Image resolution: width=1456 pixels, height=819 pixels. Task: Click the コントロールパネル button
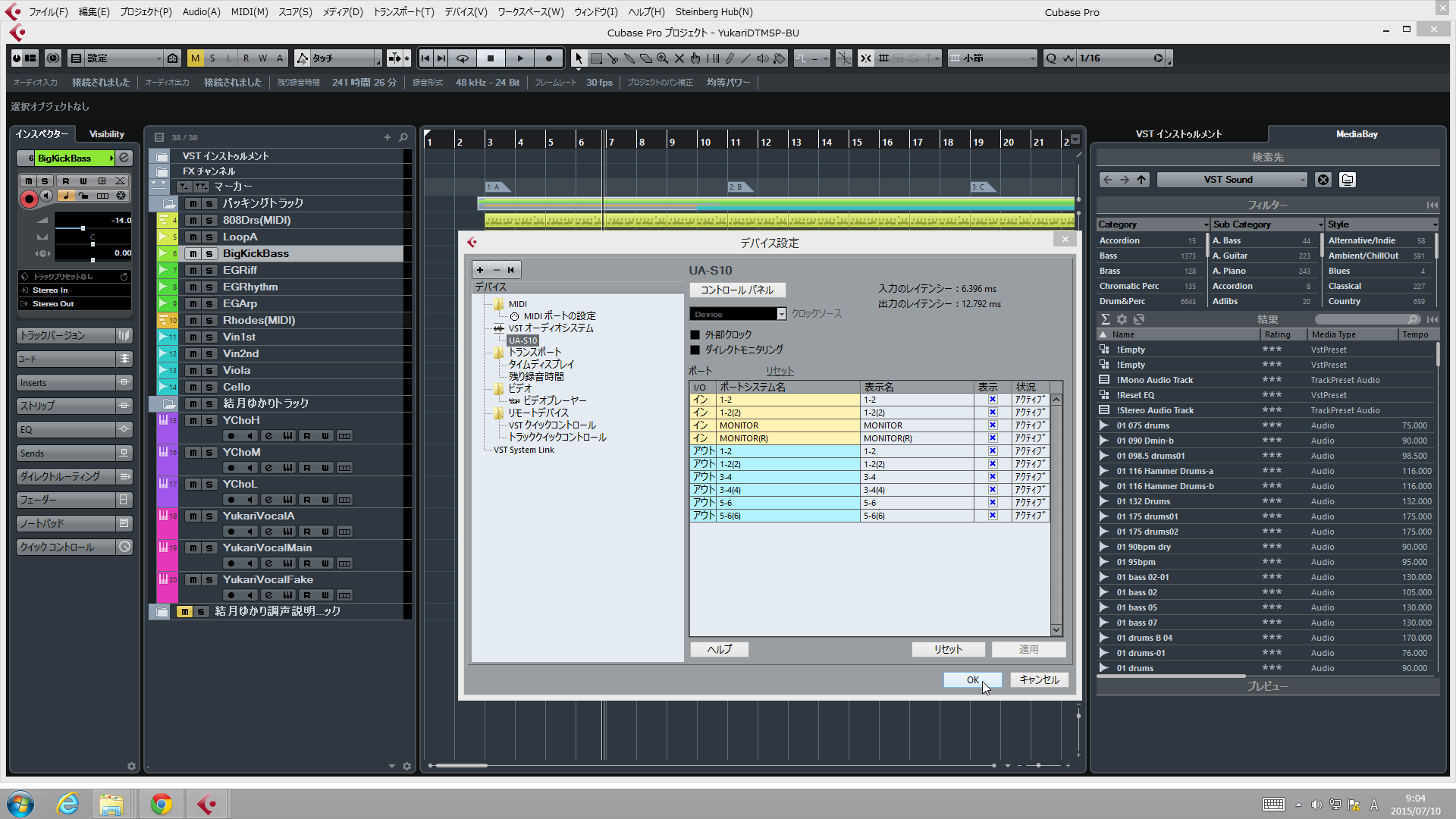coord(737,290)
